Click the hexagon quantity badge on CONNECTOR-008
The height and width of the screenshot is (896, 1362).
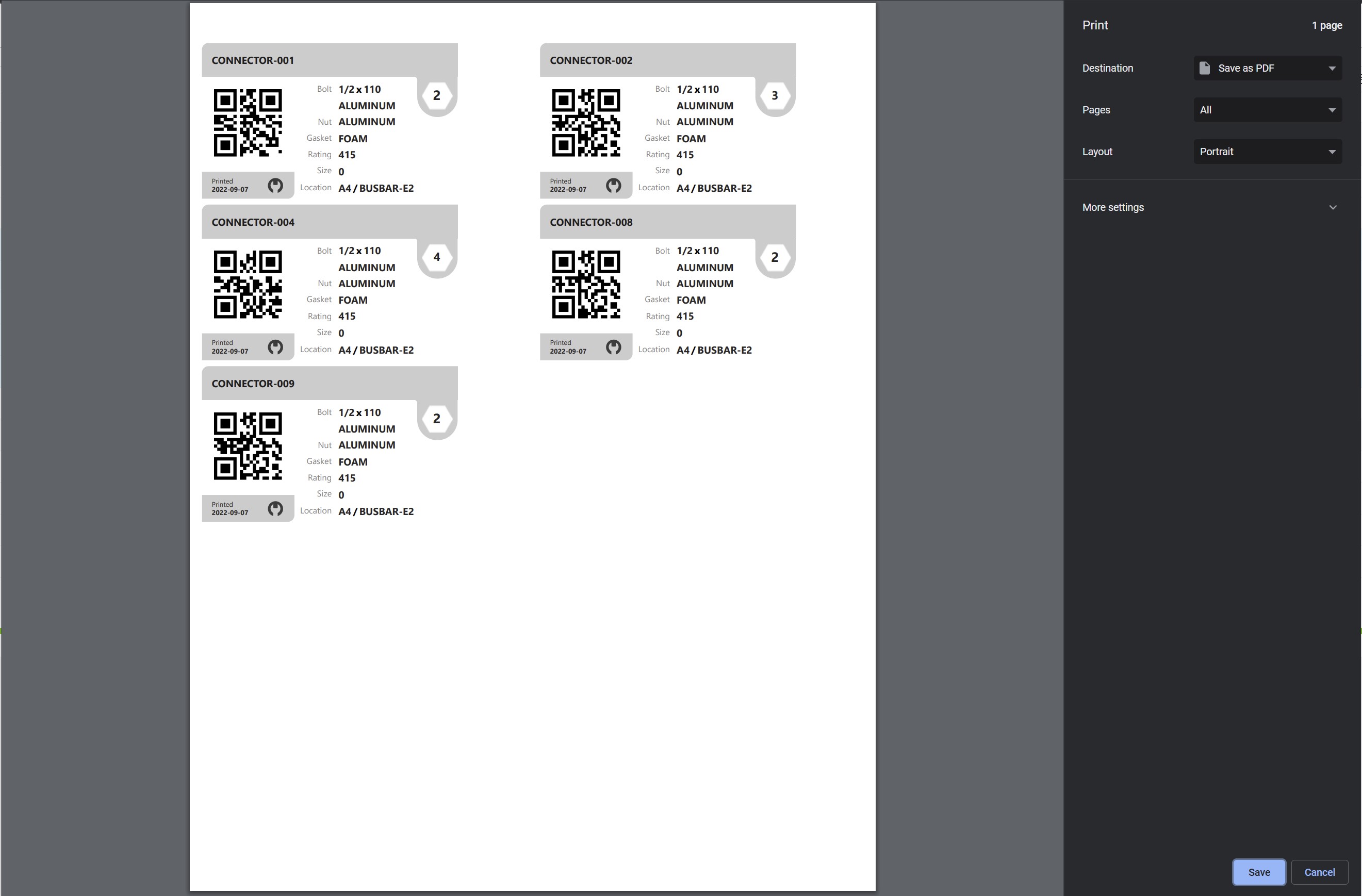[x=775, y=257]
